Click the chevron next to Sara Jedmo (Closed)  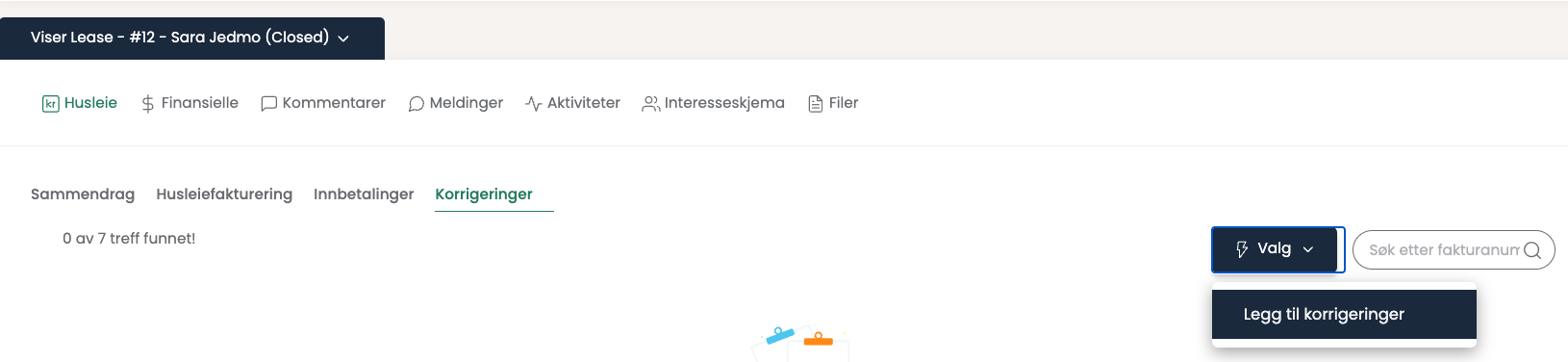pos(343,39)
